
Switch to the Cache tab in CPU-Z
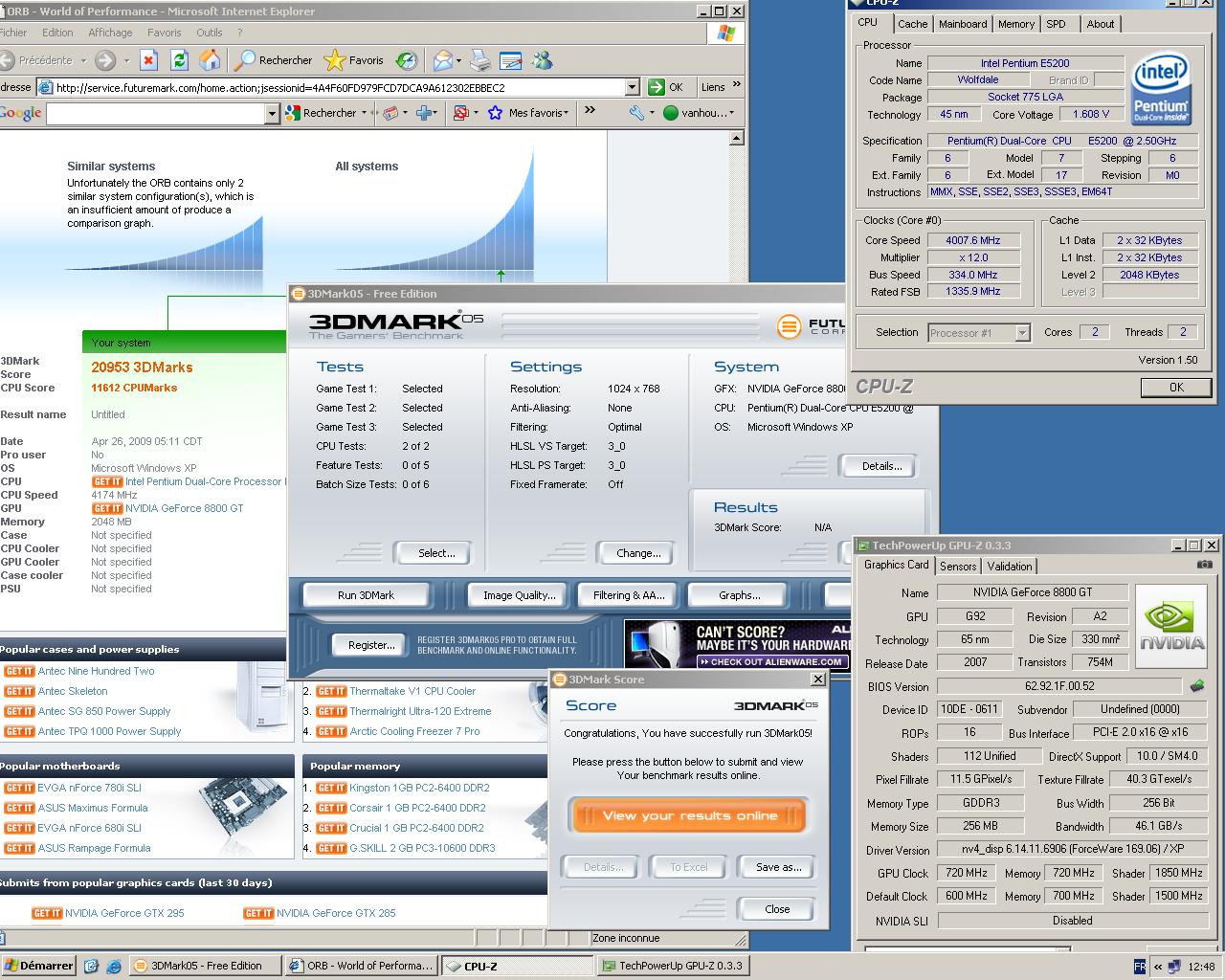pos(912,24)
